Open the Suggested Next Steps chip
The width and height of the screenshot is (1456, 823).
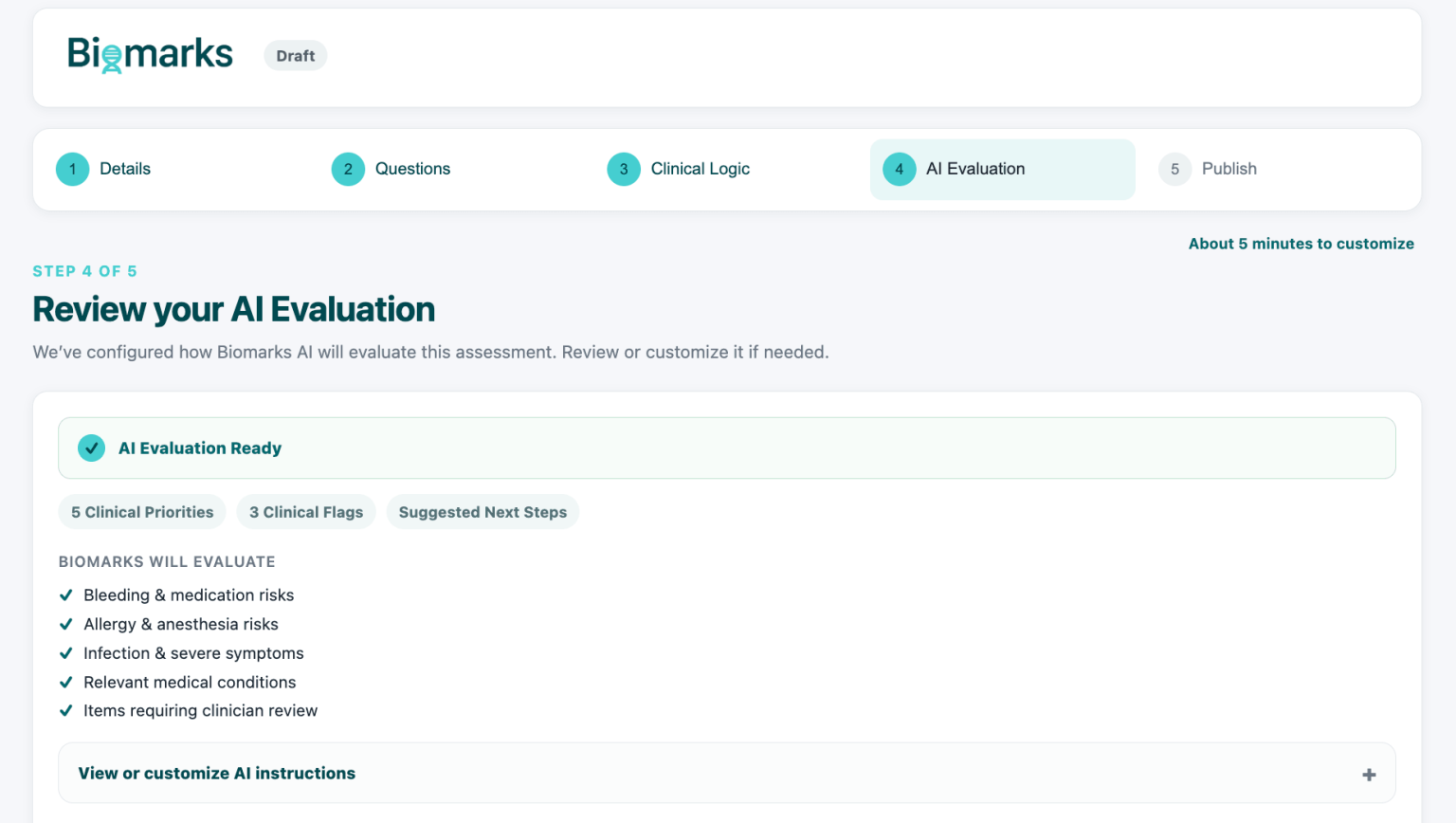click(x=482, y=512)
